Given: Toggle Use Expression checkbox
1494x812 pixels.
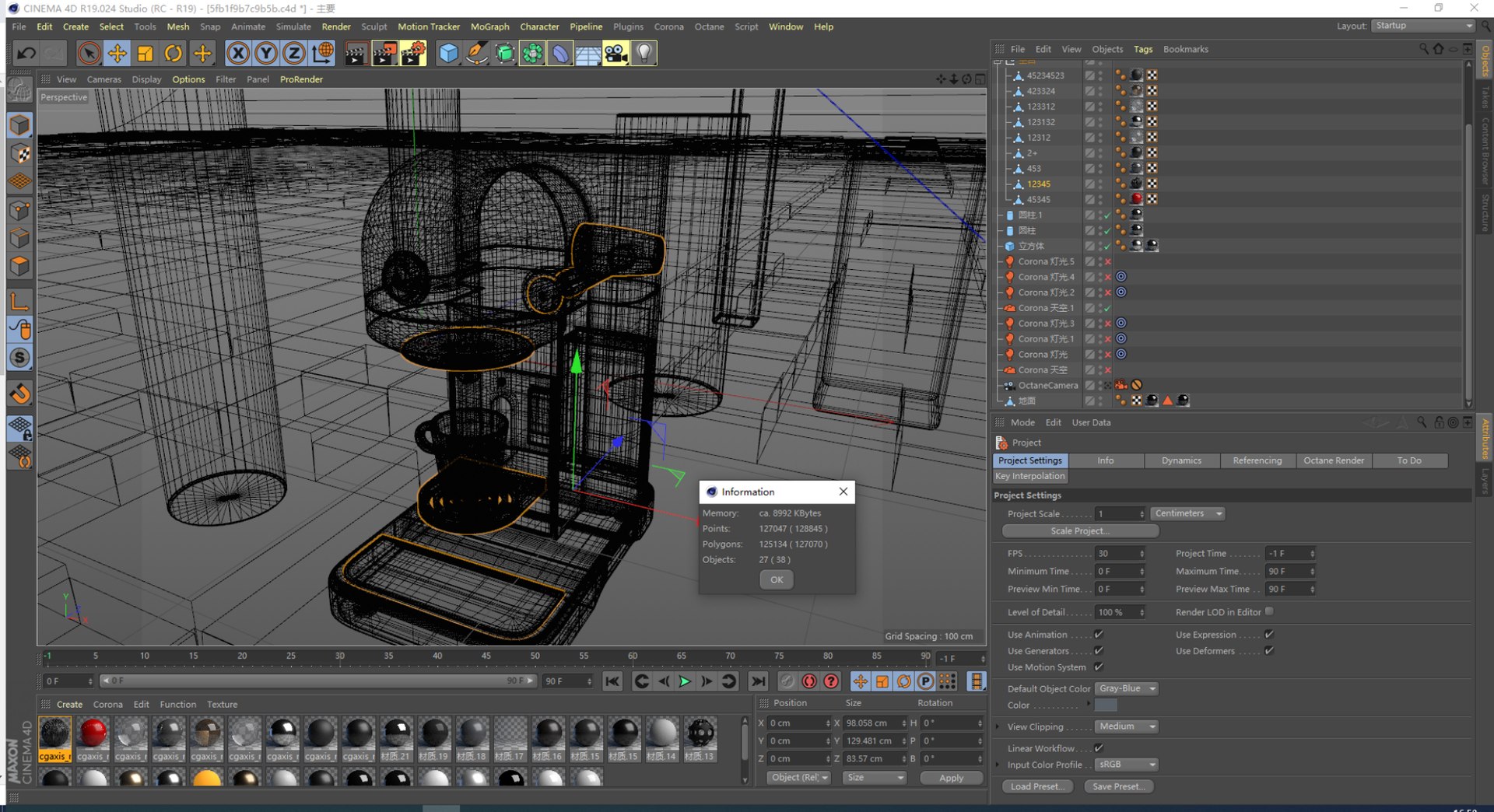Looking at the screenshot, I should [x=1269, y=635].
